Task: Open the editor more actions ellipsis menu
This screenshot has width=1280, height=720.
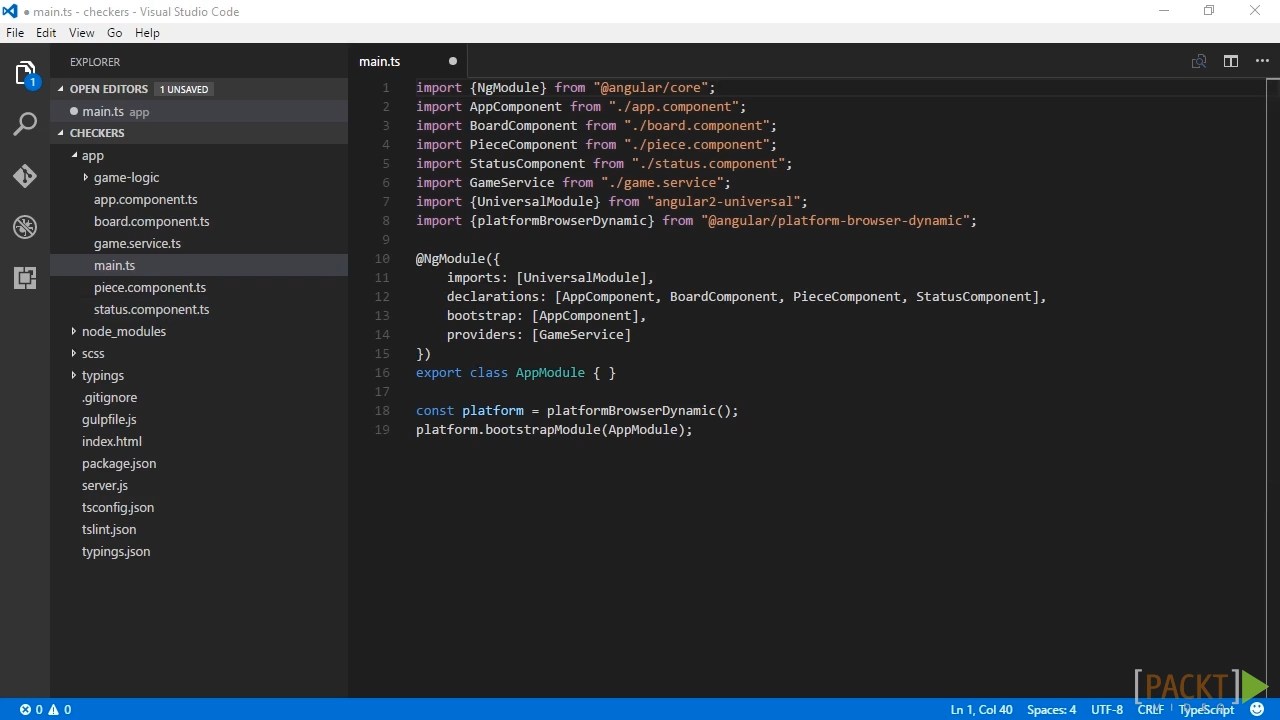Action: point(1262,61)
